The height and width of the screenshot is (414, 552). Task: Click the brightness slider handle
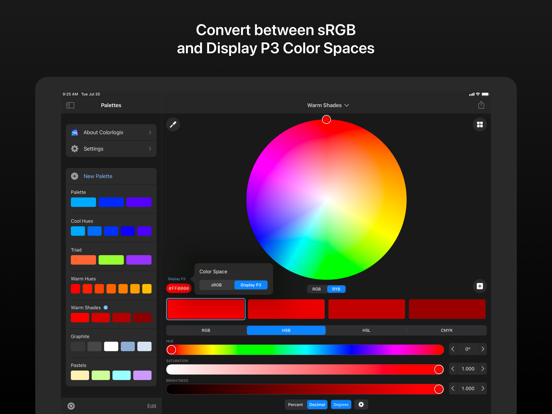[x=439, y=389]
